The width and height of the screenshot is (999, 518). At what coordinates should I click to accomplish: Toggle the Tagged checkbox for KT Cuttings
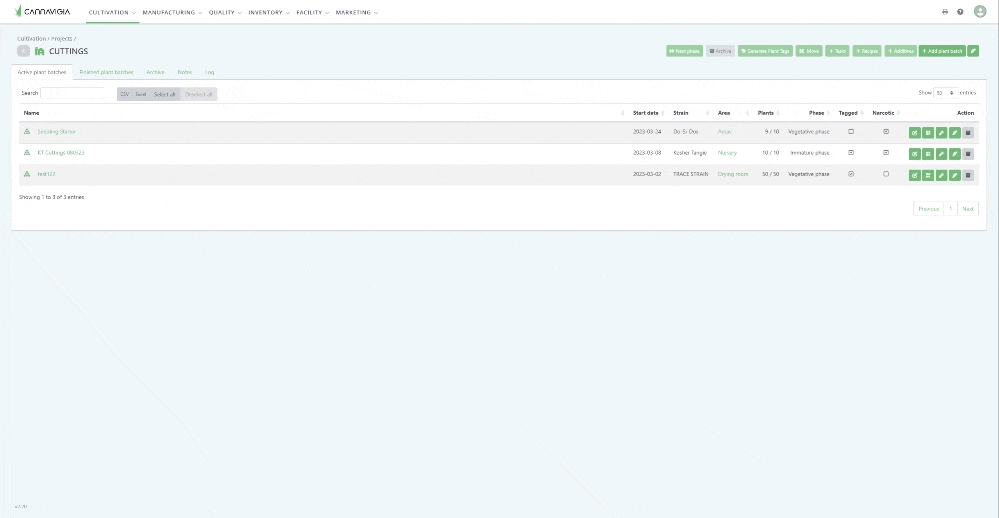[x=851, y=153]
